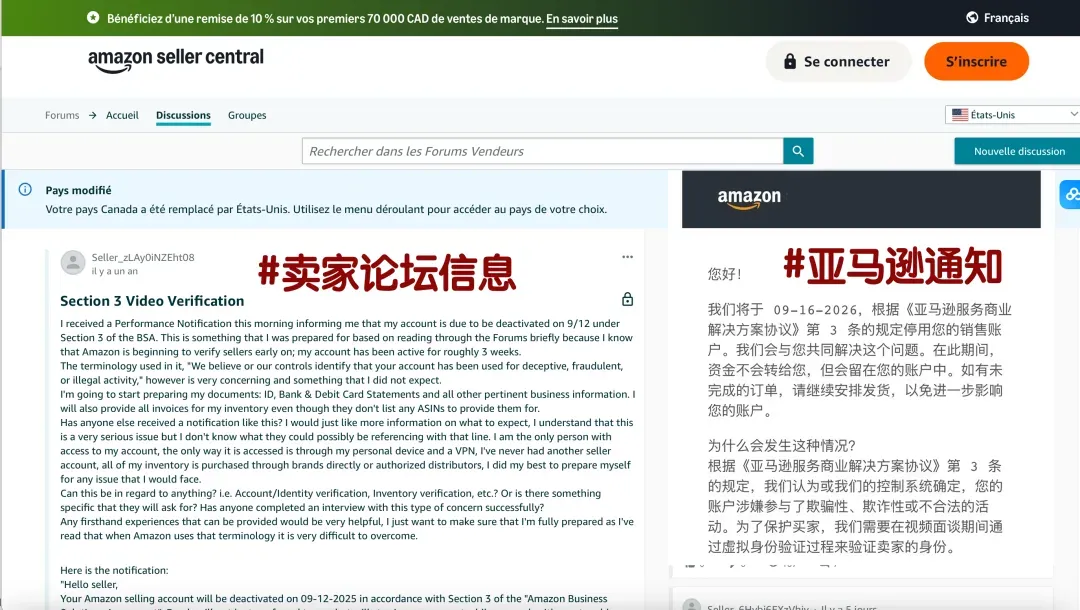The width and height of the screenshot is (1080, 610).
Task: Click the star badge icon in promo banner
Action: tap(93, 17)
